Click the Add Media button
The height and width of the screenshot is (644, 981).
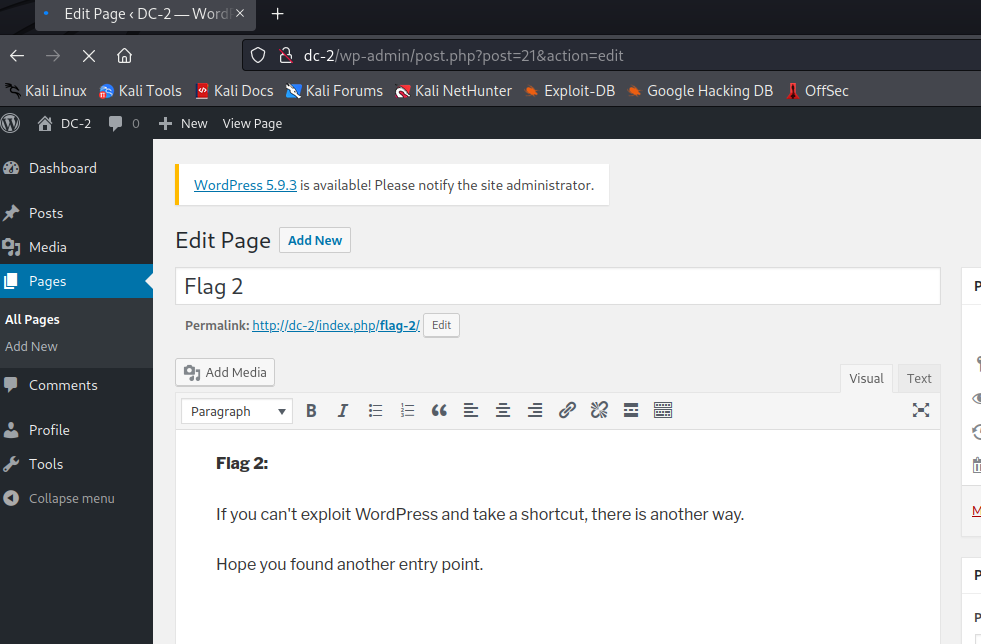pyautogui.click(x=225, y=372)
